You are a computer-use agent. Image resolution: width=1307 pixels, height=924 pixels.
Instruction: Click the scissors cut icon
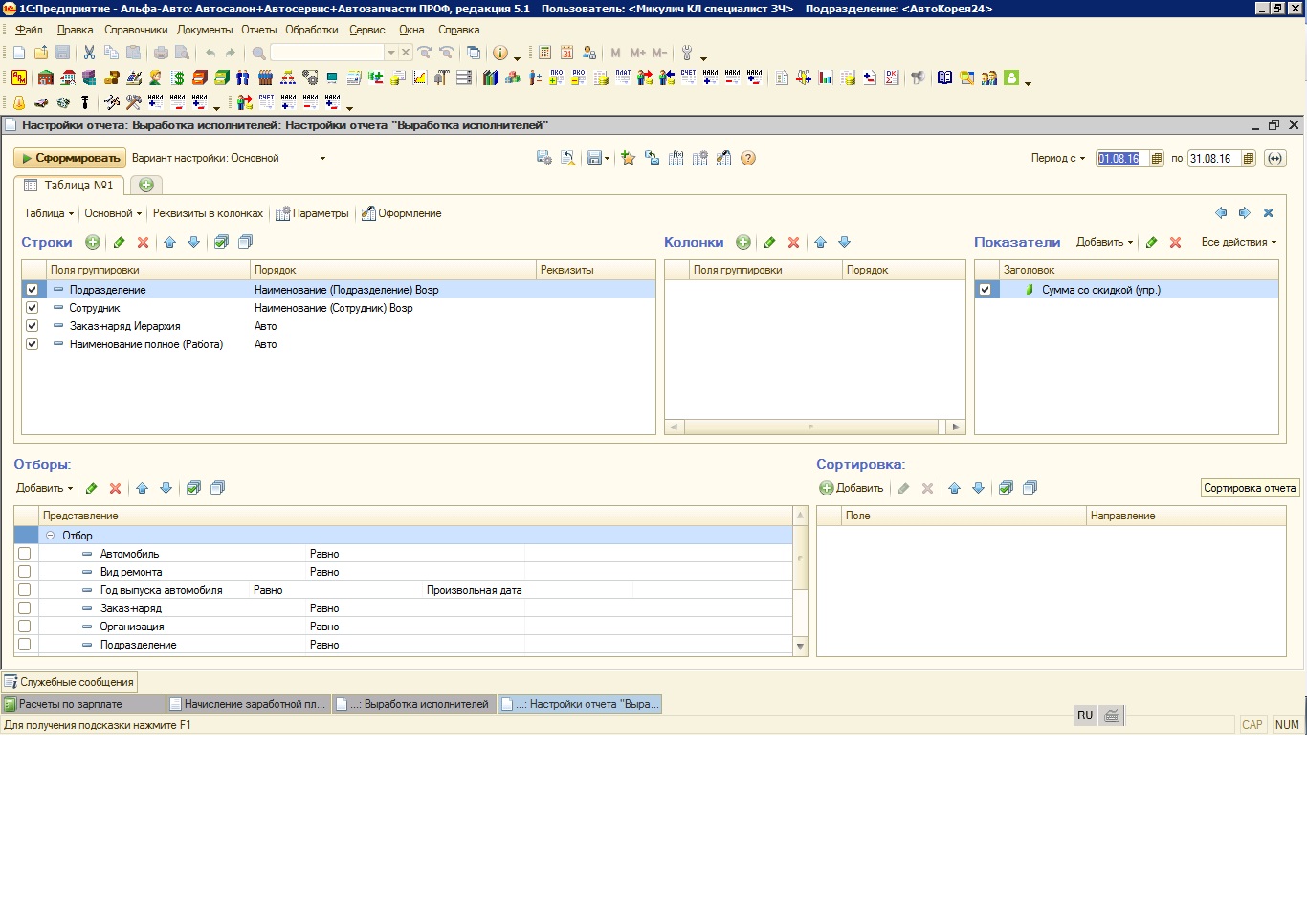click(89, 53)
